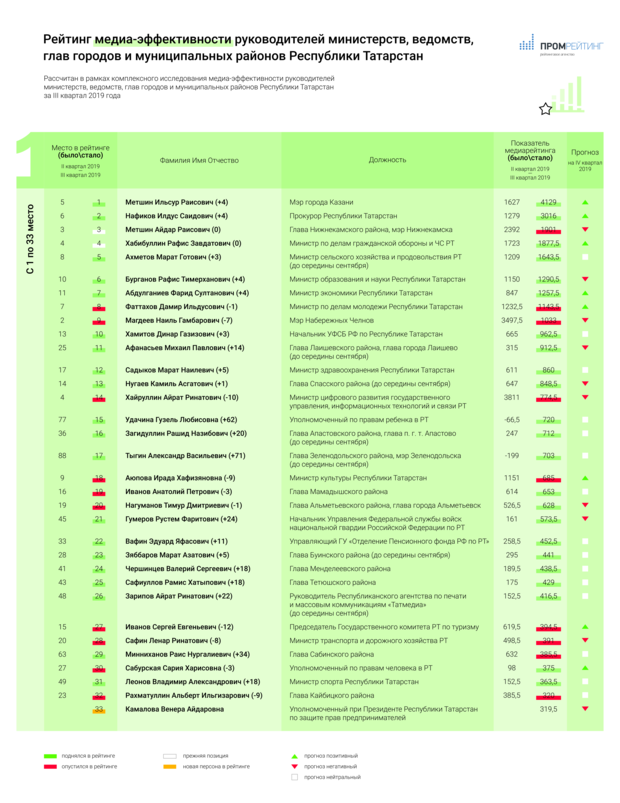The image size is (620, 803).
Task: Click the 'Фамилия Имя Отчество' column header
Action: 199,159
